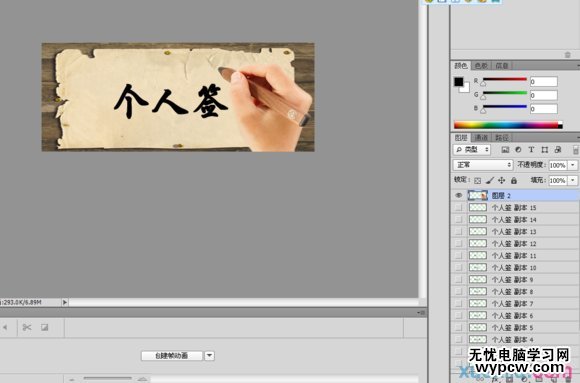Click the B value input field
Screen dimensions: 580x383
(543, 109)
